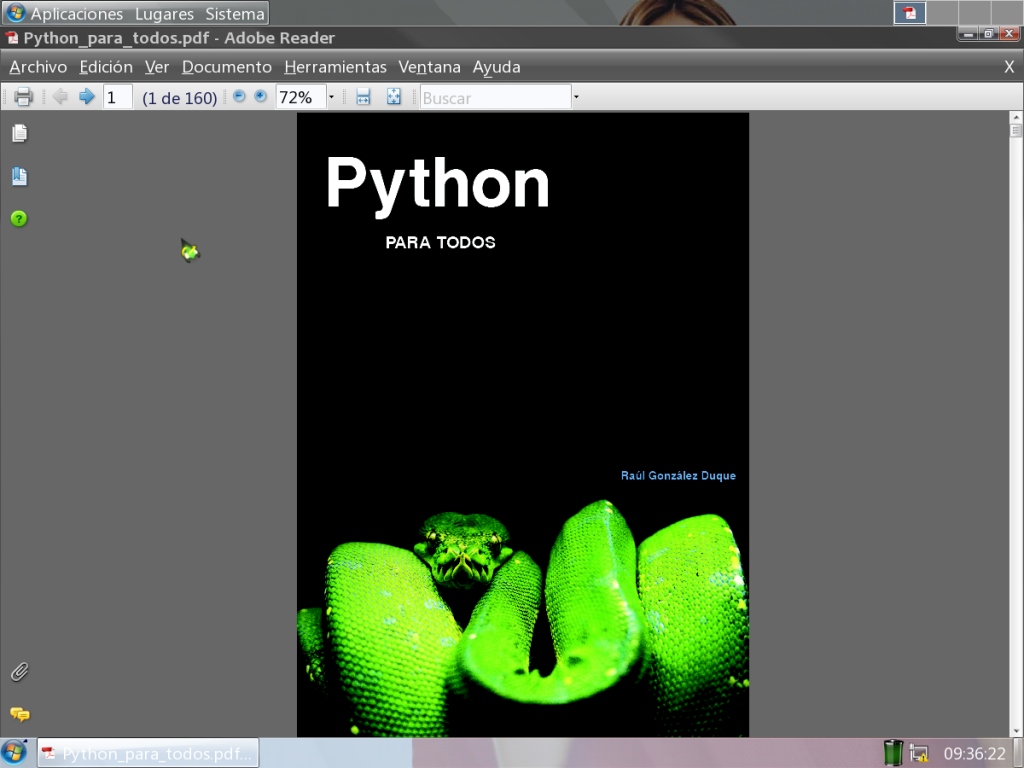Screen dimensions: 1024x768
Task: Click the Python_para_todos.pdf taskbar button
Action: point(148,754)
